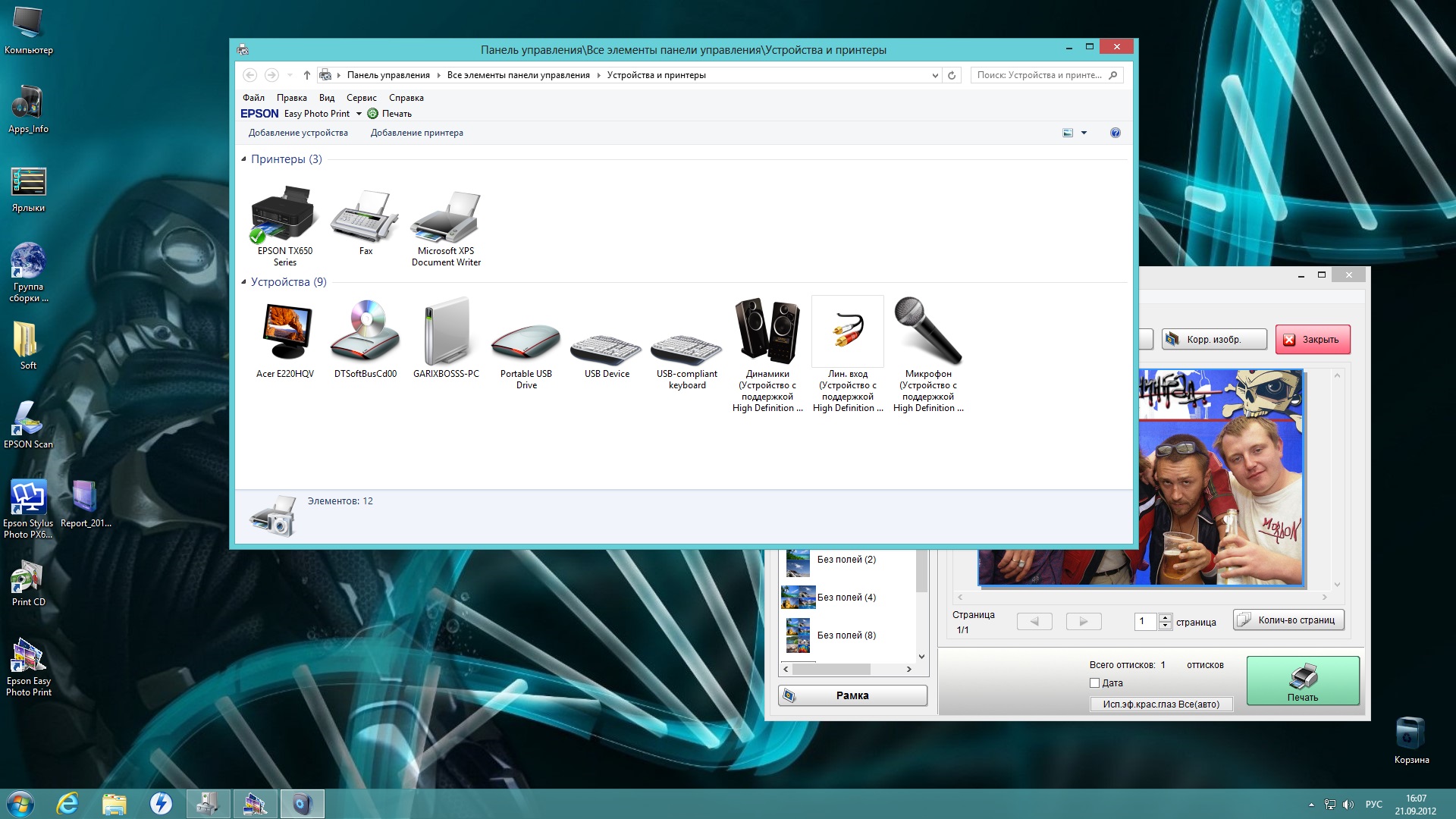Open the Apps_Info desktop shortcut
Image resolution: width=1456 pixels, height=819 pixels.
click(29, 108)
